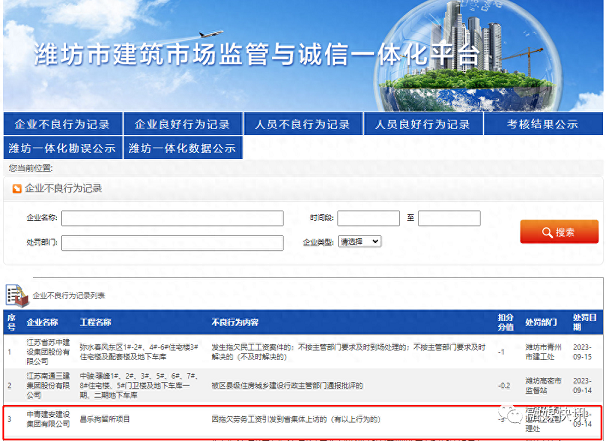Screen dimensions: 606x441
Task: Click the 序号 column header
Action: (x=11, y=322)
